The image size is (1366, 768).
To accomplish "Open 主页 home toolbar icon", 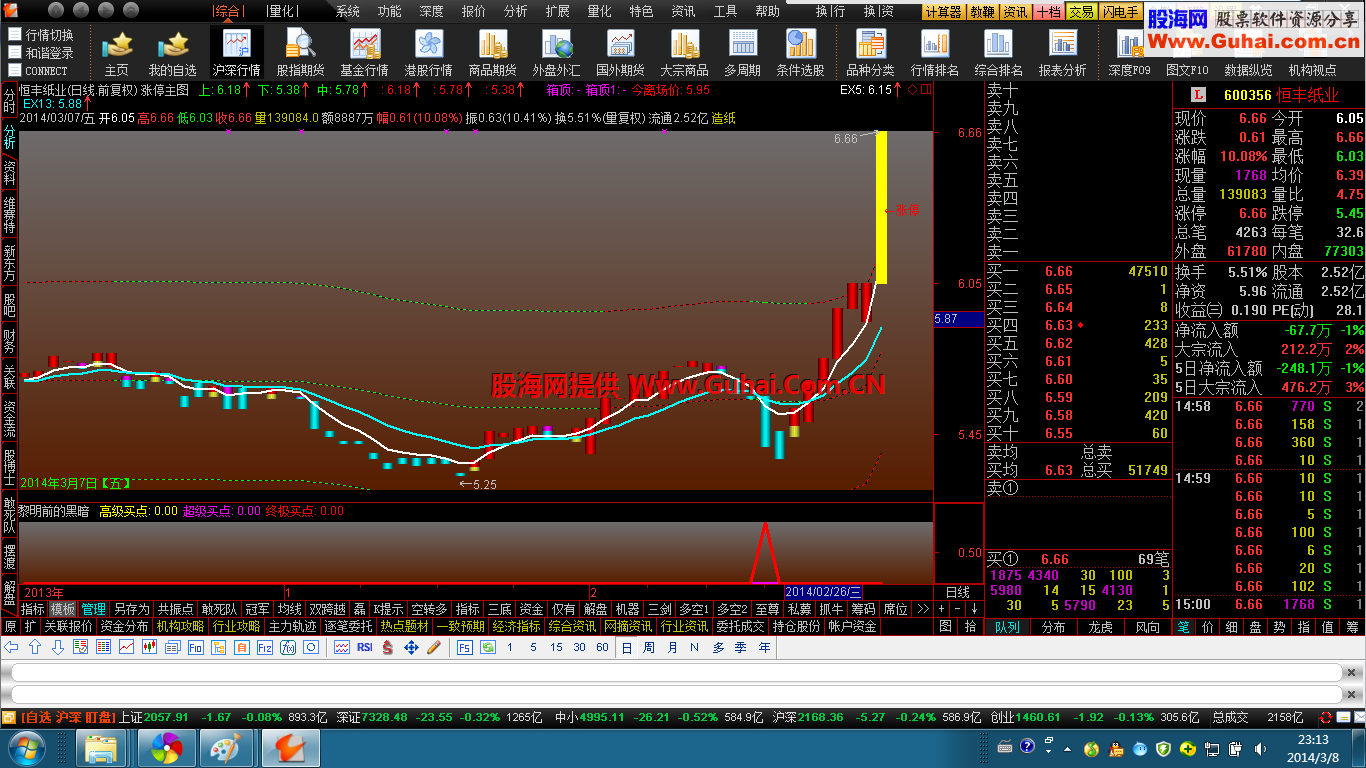I will (x=116, y=53).
